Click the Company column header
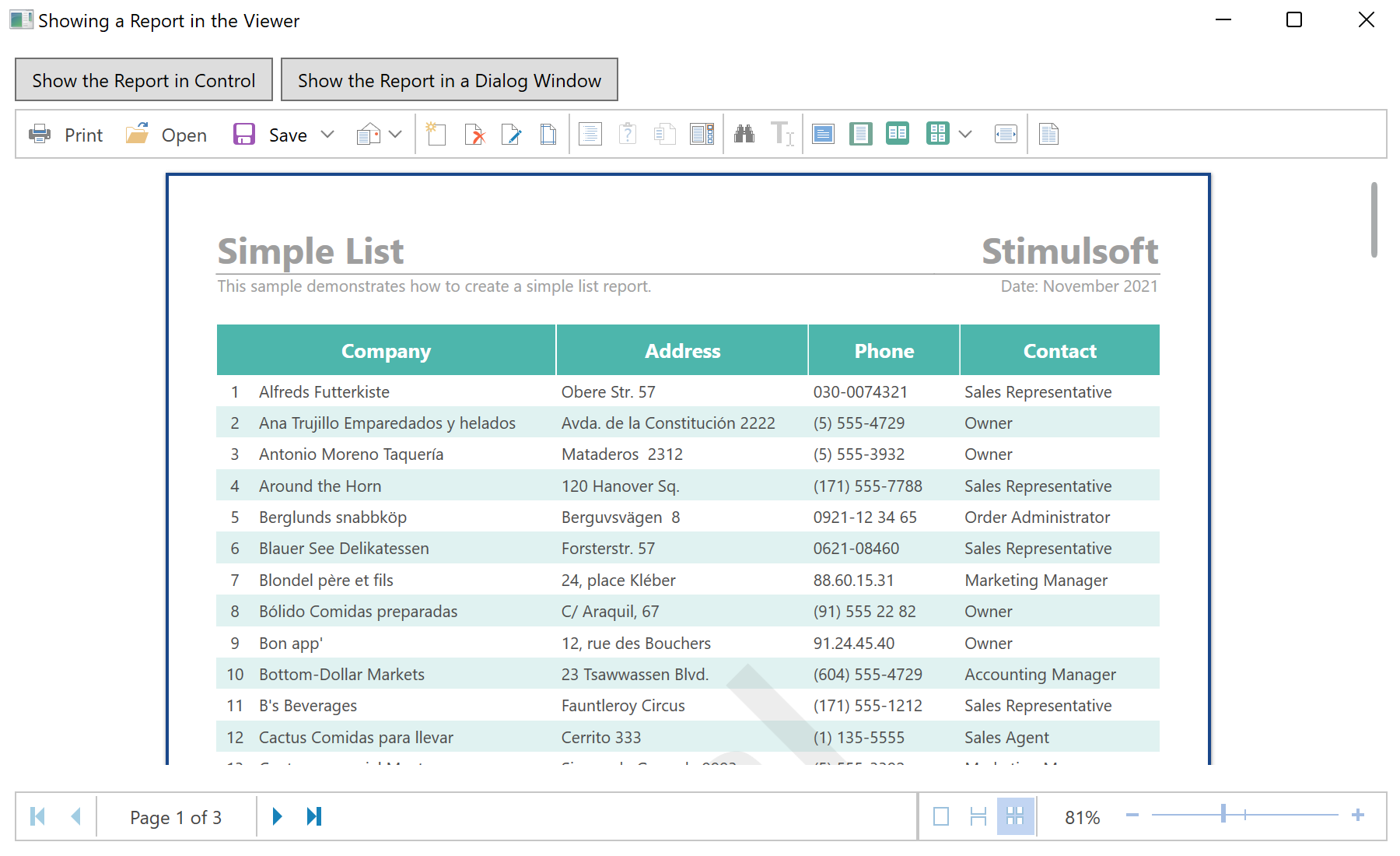The height and width of the screenshot is (856, 1400). pyautogui.click(x=387, y=351)
